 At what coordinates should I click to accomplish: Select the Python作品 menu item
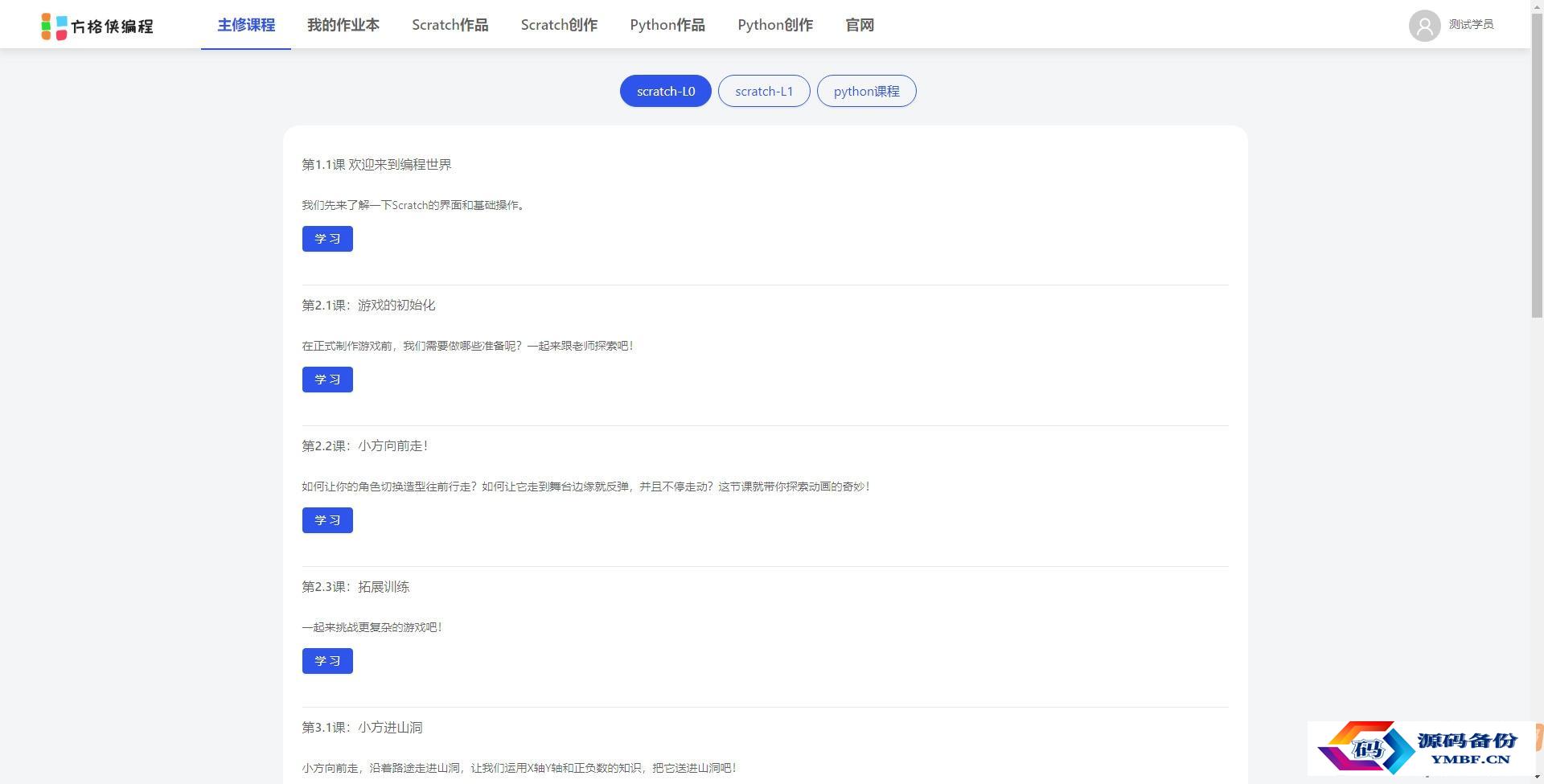click(667, 25)
